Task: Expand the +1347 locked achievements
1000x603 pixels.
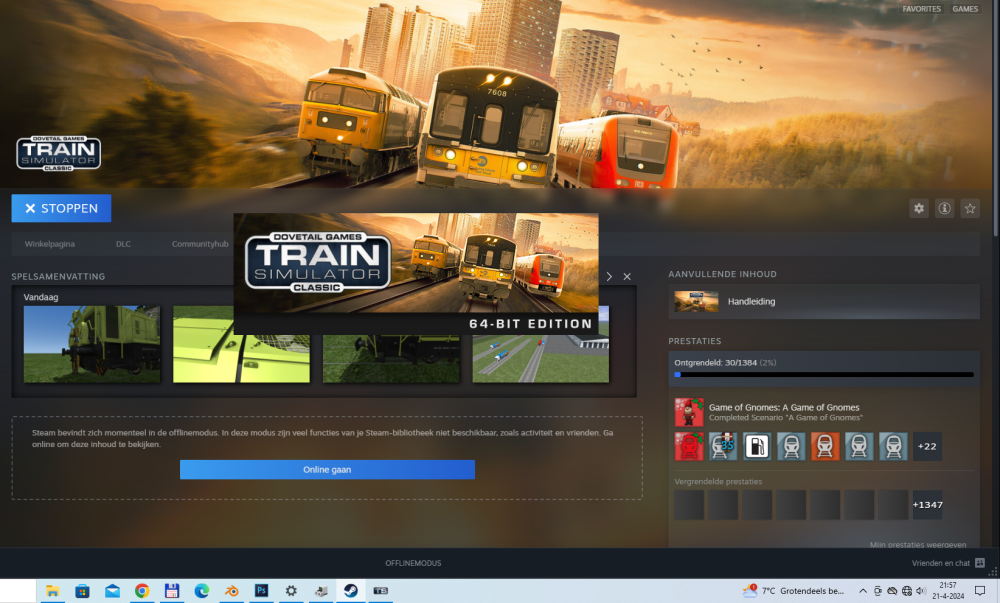Action: point(927,505)
